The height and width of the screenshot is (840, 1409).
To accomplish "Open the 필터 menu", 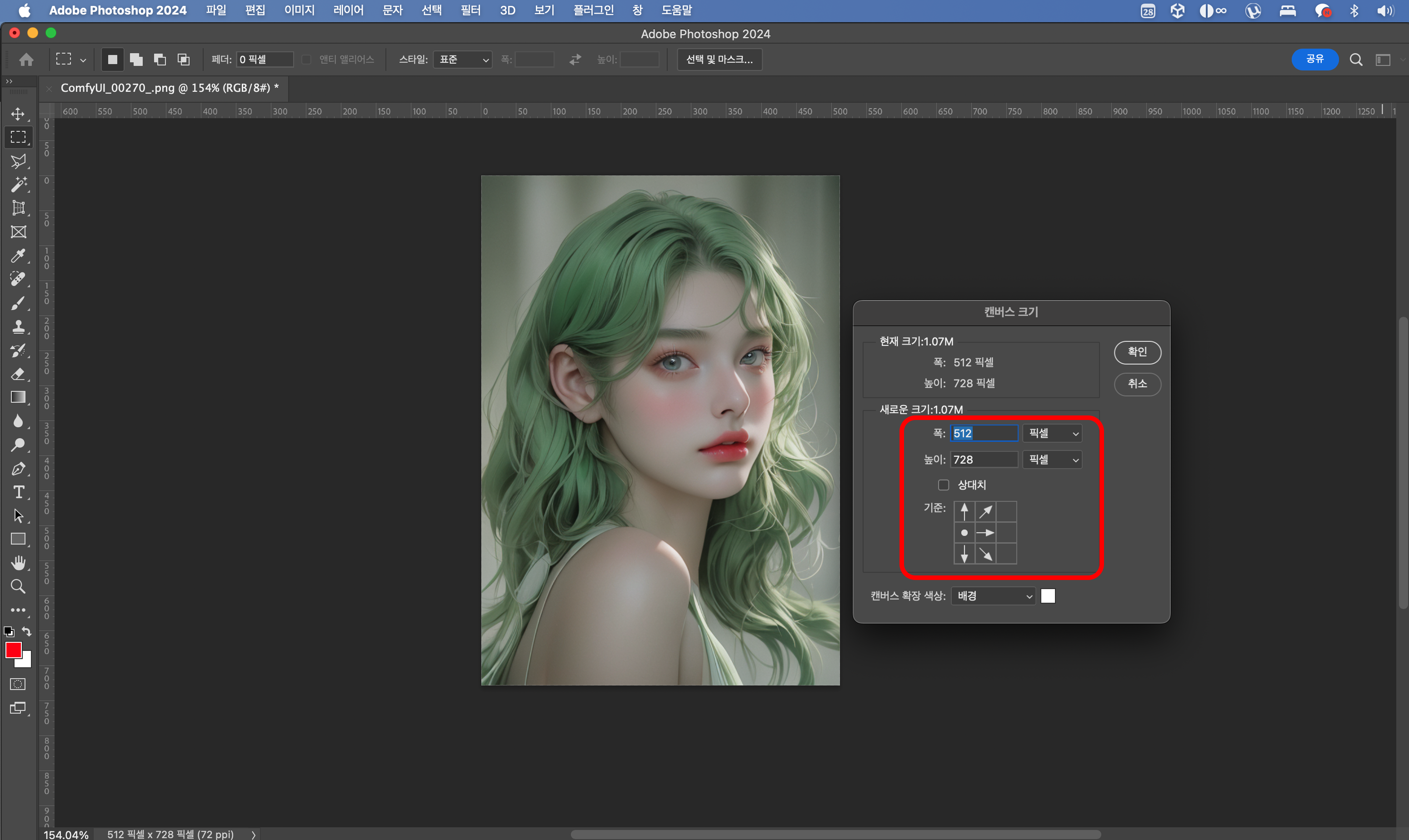I will click(x=470, y=10).
